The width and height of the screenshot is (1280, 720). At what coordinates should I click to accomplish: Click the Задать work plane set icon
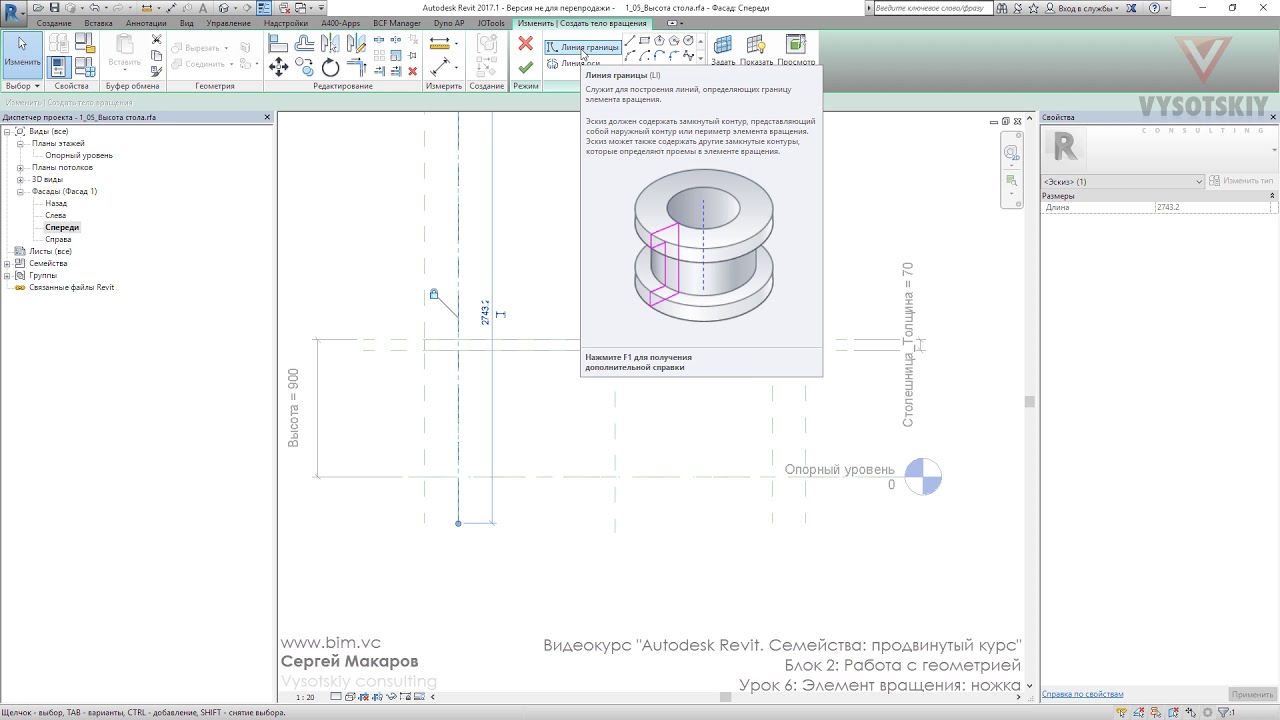723,49
